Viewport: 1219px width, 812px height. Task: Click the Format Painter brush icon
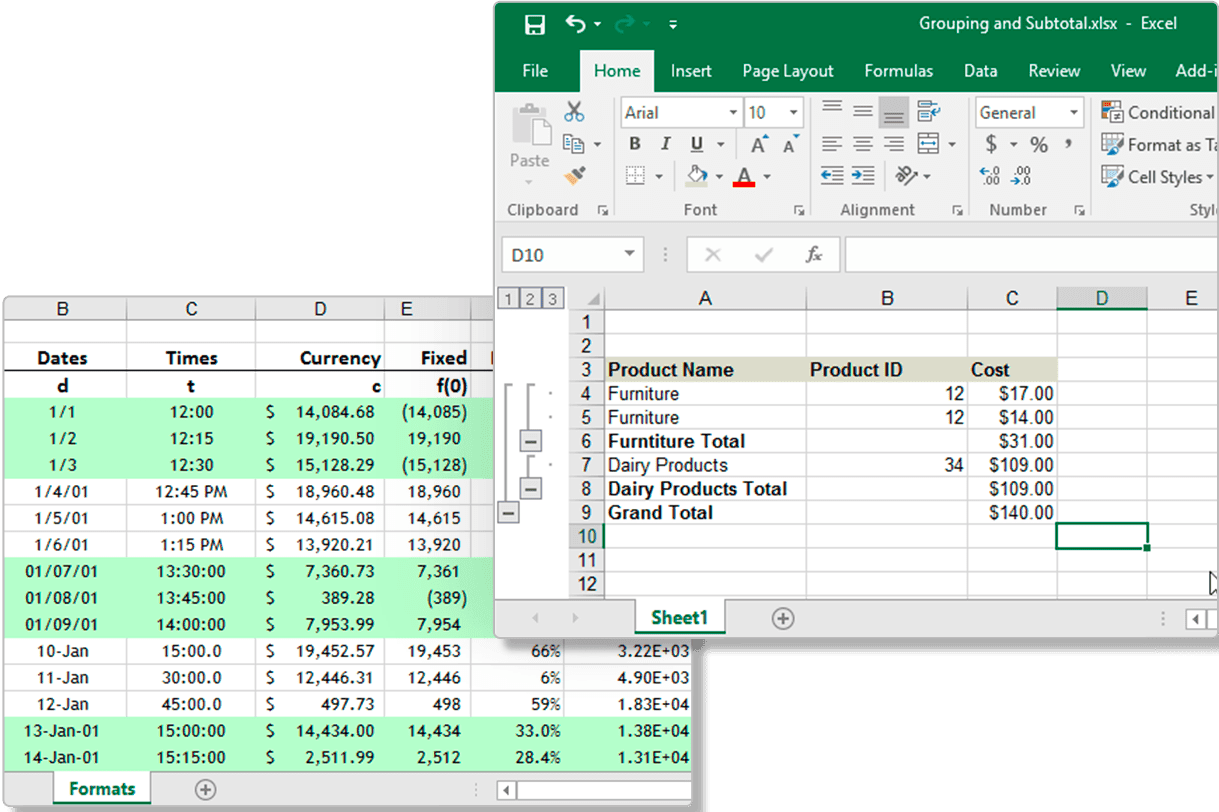click(574, 176)
